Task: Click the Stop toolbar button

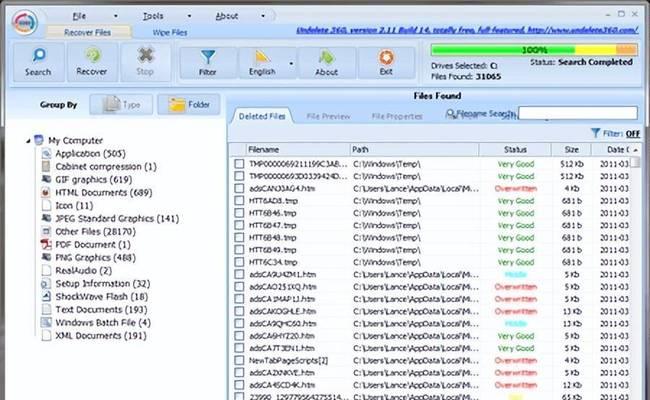Action: 145,62
